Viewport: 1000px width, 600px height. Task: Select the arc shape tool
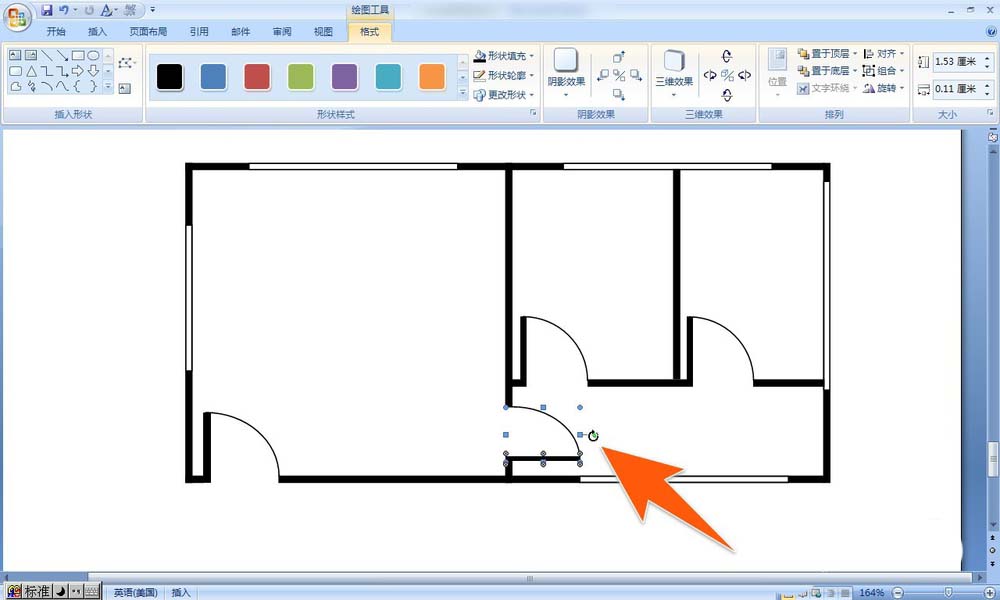(x=47, y=86)
